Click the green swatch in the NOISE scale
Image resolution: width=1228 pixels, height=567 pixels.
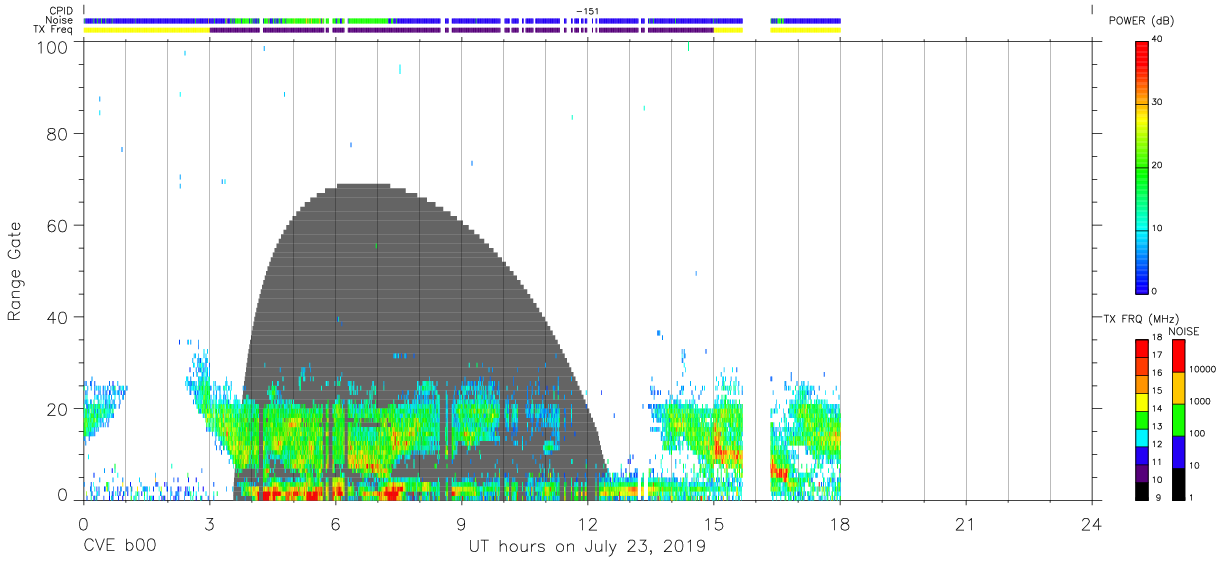[1178, 420]
